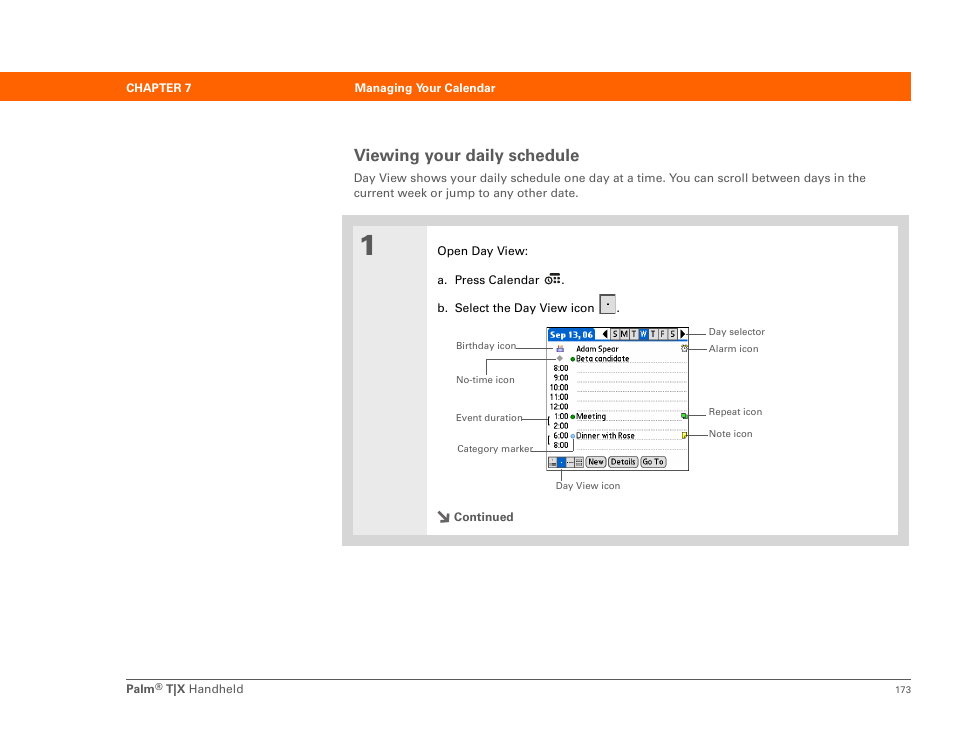Click the alarm clock icon on Adam Spear row
The width and height of the screenshot is (954, 738).
pos(684,349)
